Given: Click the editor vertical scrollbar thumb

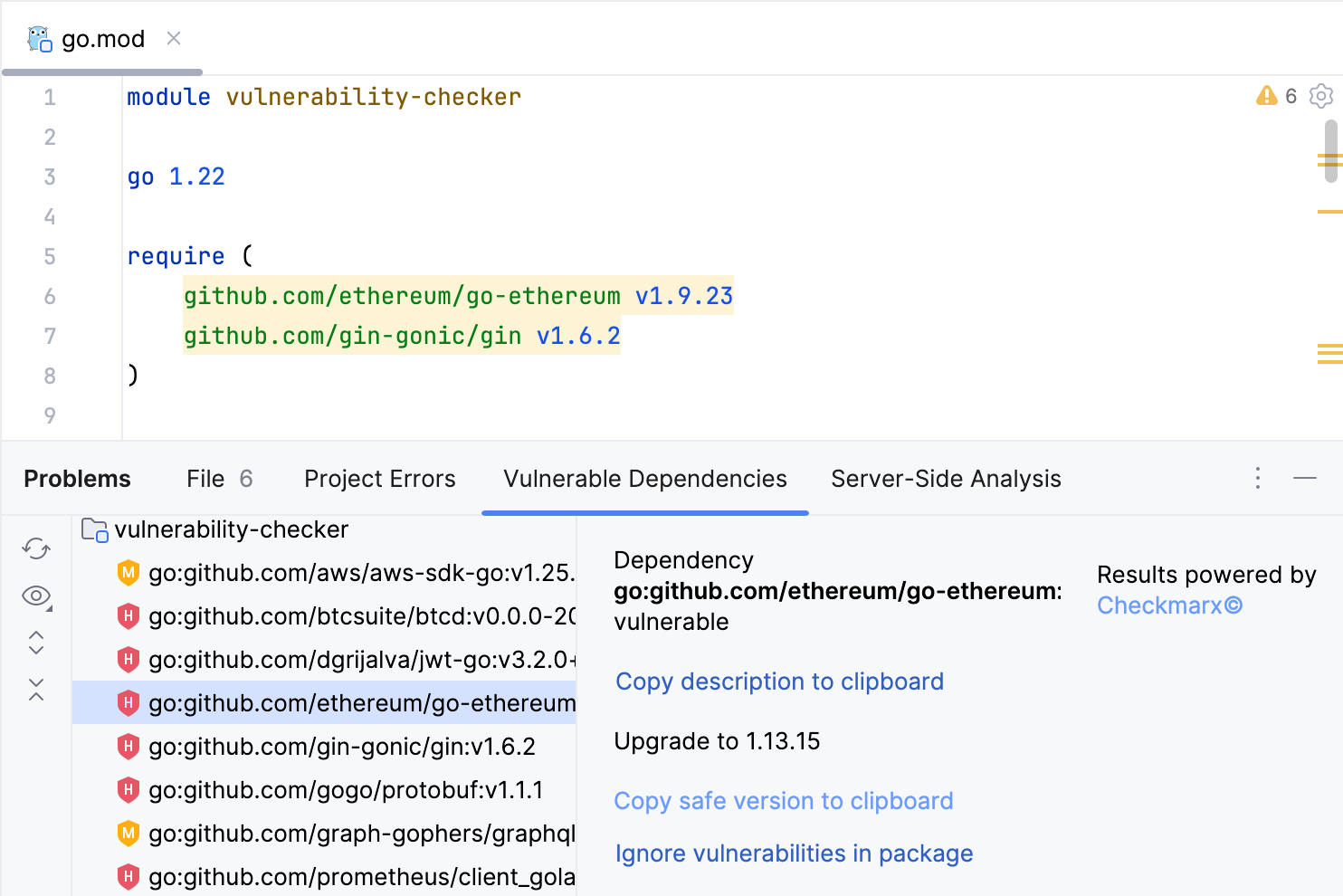Looking at the screenshot, I should [1330, 151].
